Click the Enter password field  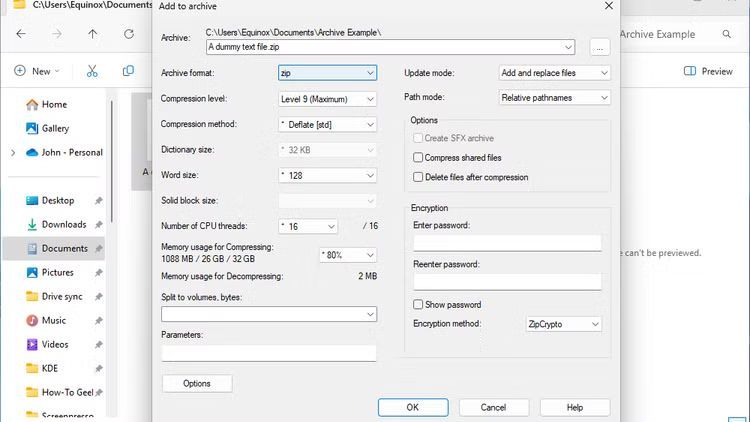pos(507,242)
